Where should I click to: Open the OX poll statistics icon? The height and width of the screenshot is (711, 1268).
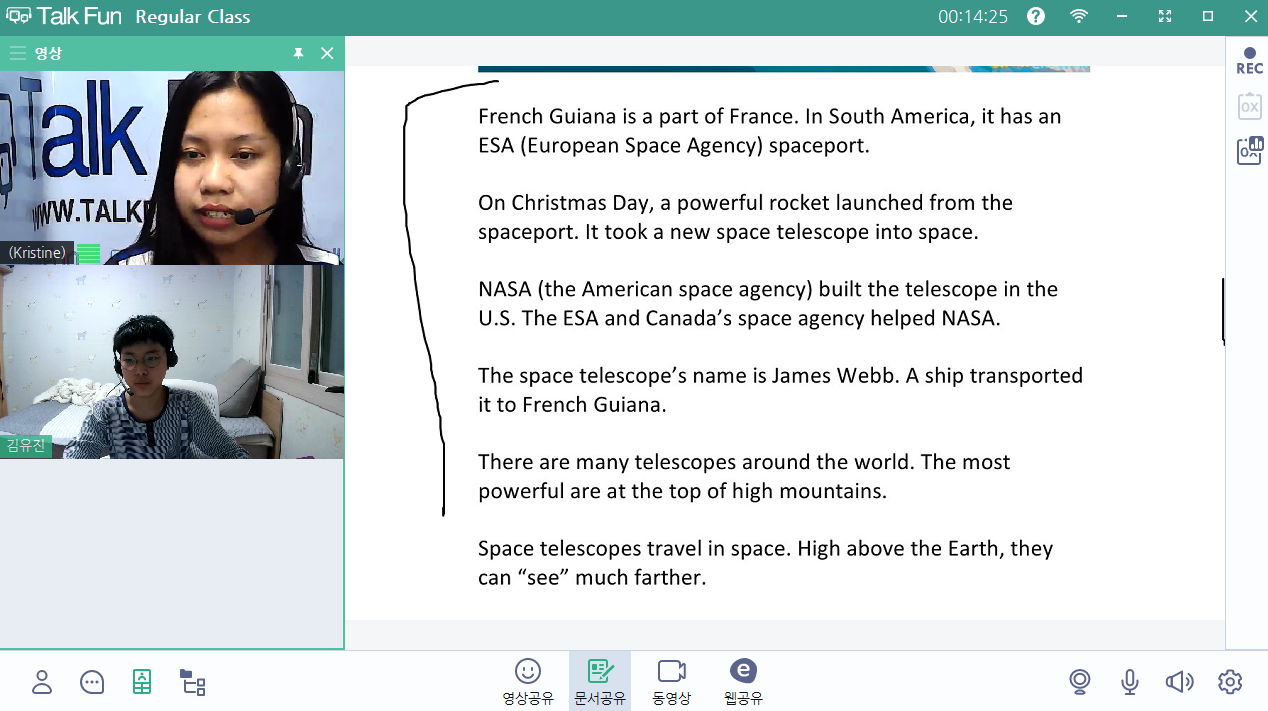[1249, 150]
